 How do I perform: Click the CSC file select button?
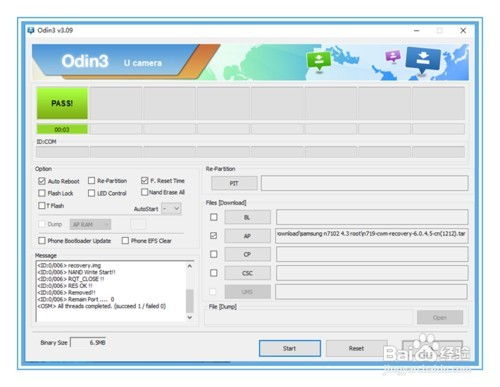click(x=247, y=273)
